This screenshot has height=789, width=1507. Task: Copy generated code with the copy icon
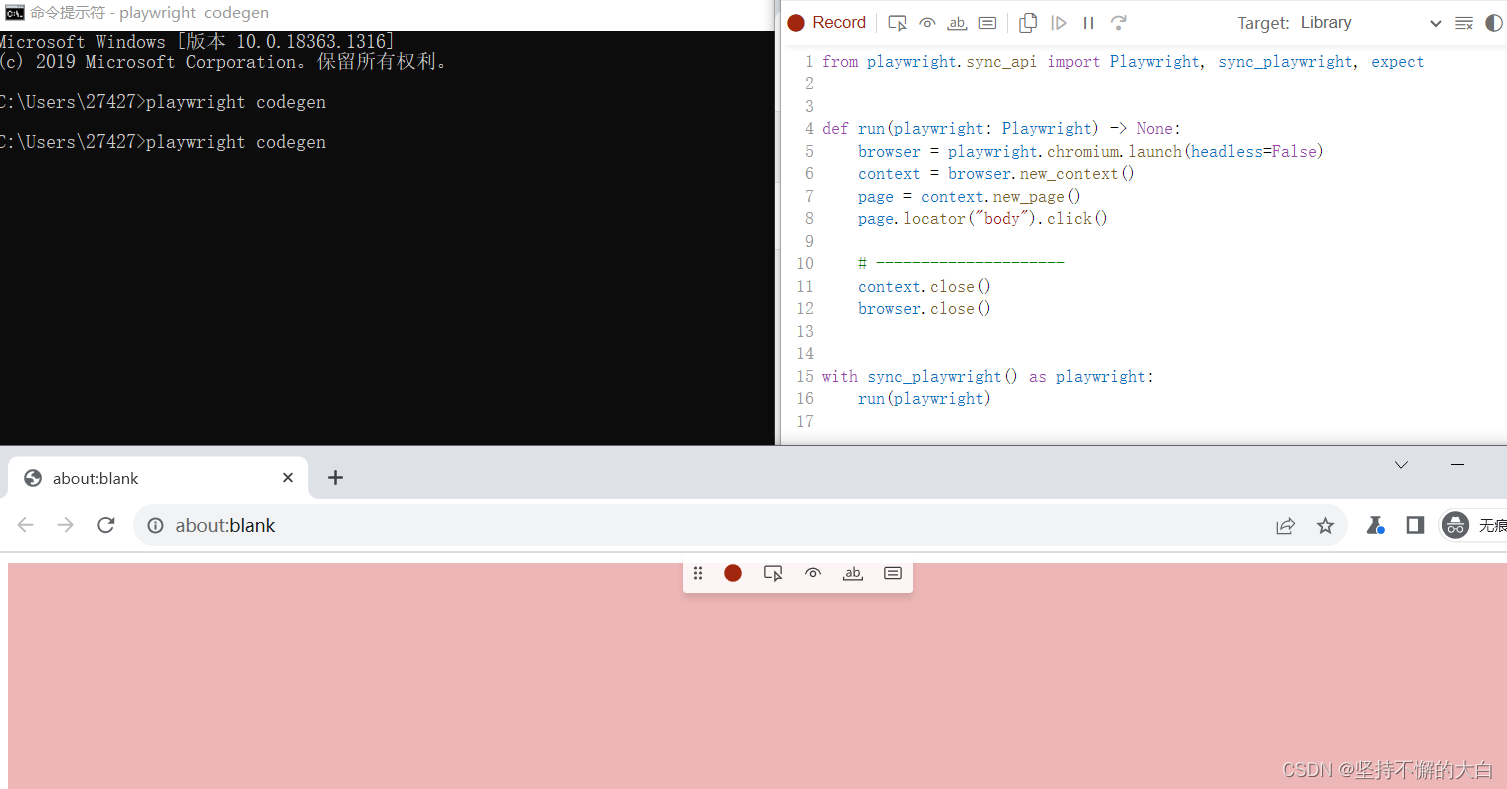[x=1028, y=23]
